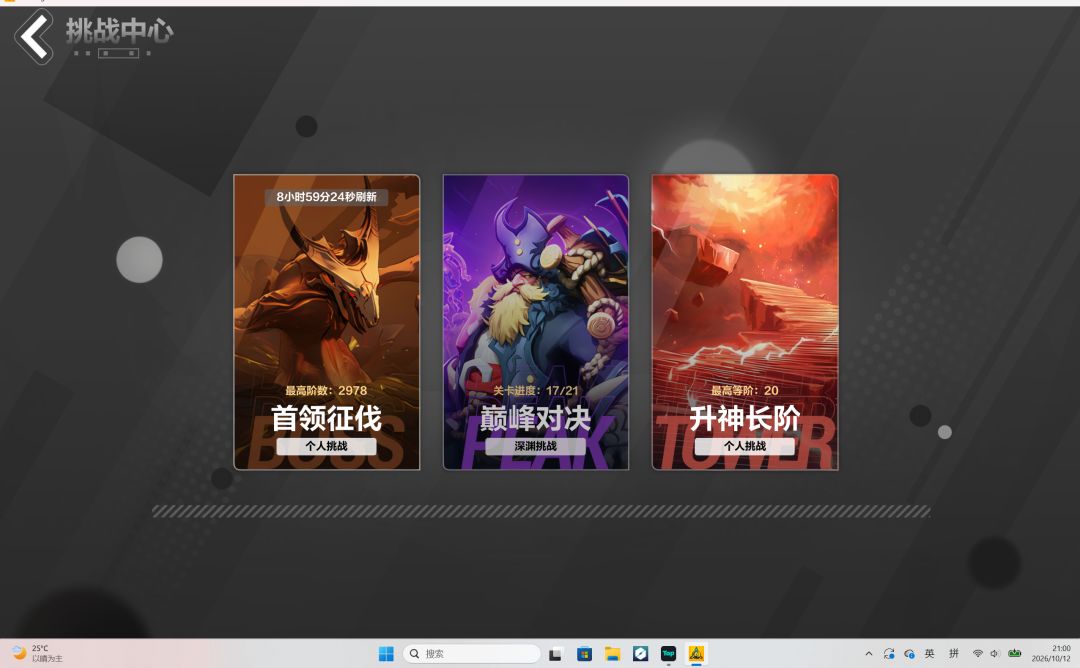Launch Microsoft Store from the taskbar
This screenshot has width=1080, height=668.
point(584,654)
